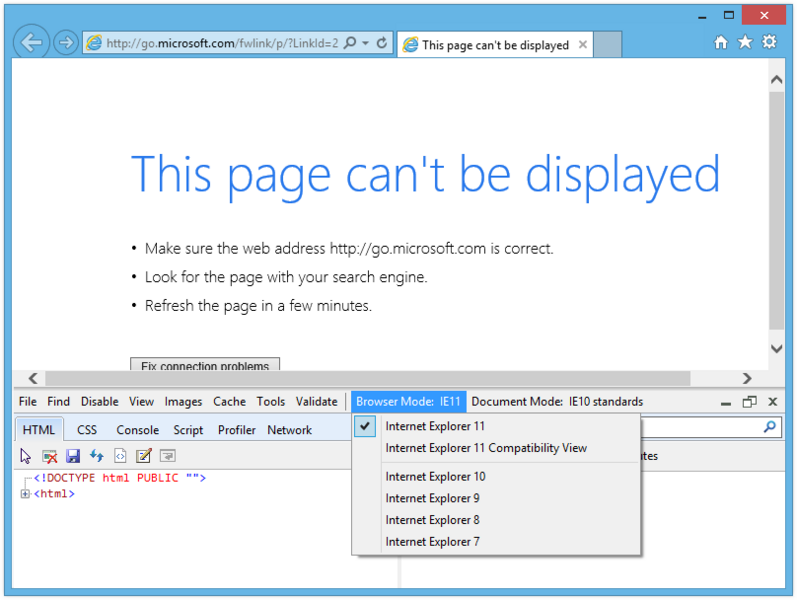Screen dimensions: 797x600
Task: Click the refresh DOM blue arrows icon
Action: pos(96,456)
